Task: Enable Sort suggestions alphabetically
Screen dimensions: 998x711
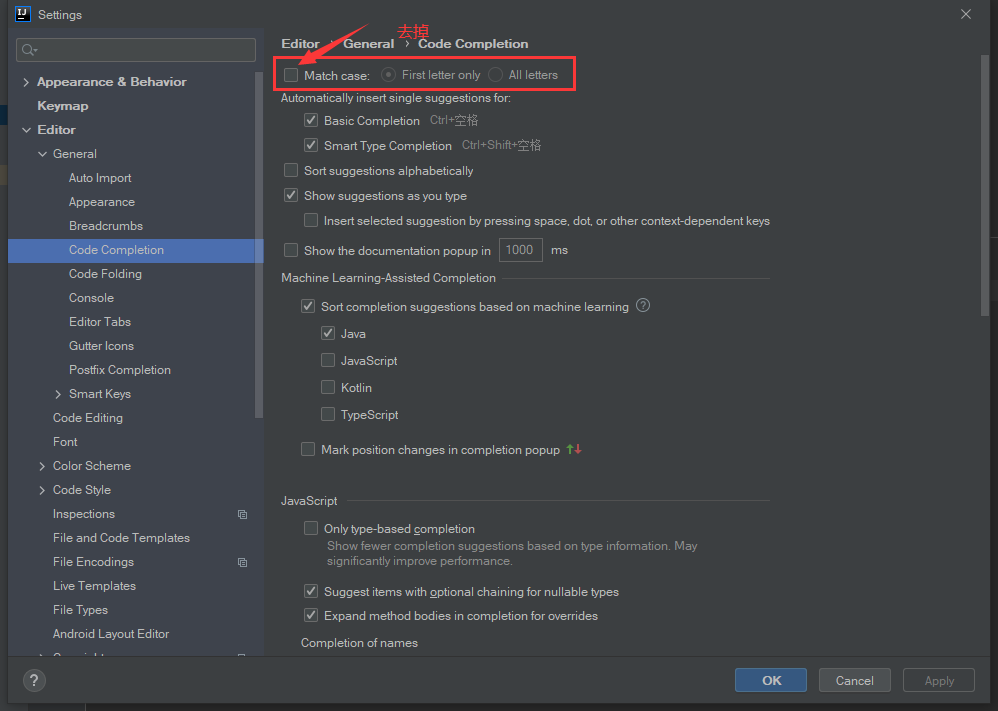Action: [291, 171]
